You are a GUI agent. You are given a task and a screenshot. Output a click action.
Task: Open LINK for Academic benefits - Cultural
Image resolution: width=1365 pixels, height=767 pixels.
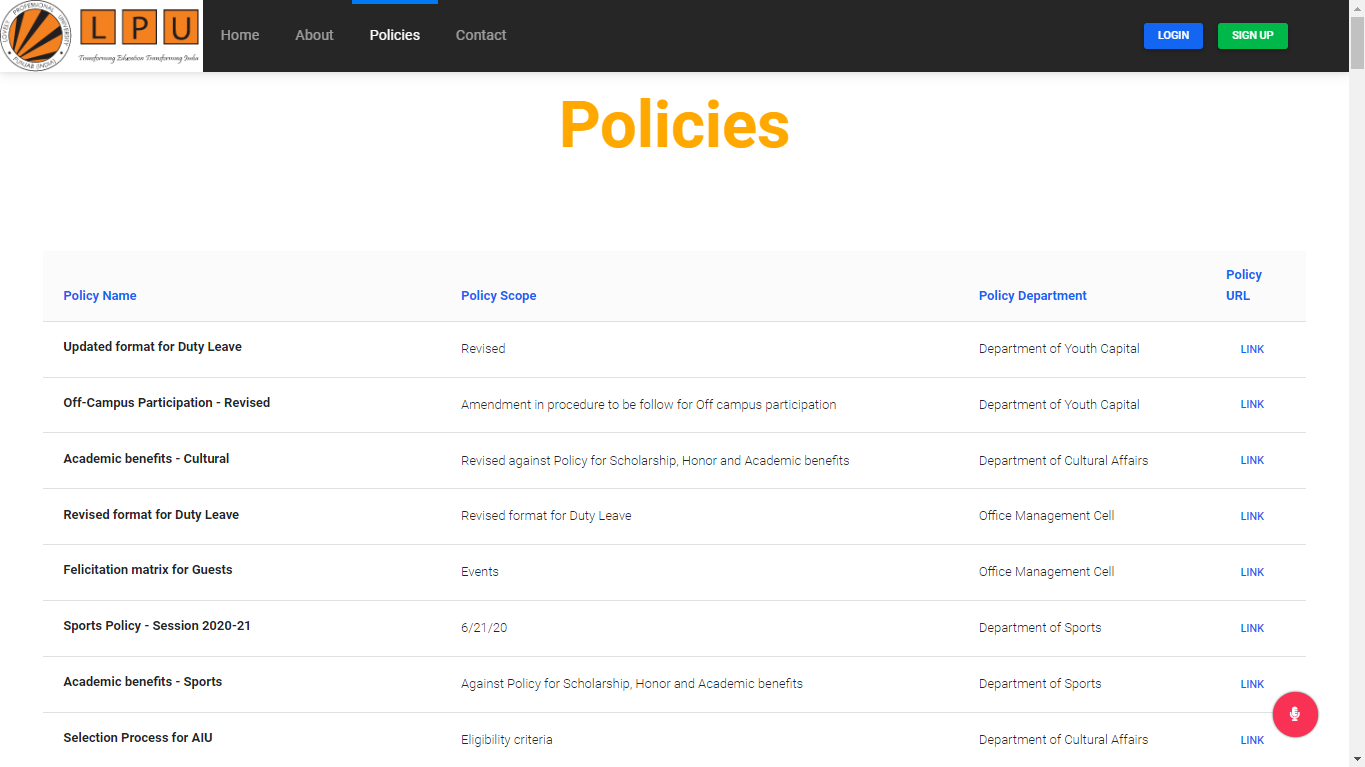pyautogui.click(x=1252, y=460)
